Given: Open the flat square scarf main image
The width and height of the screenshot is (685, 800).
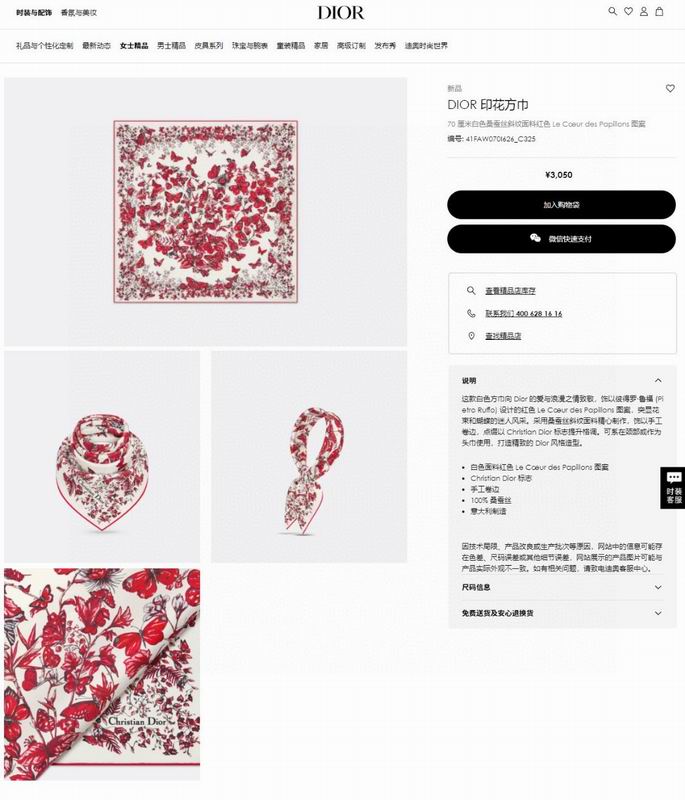Looking at the screenshot, I should click(x=206, y=212).
